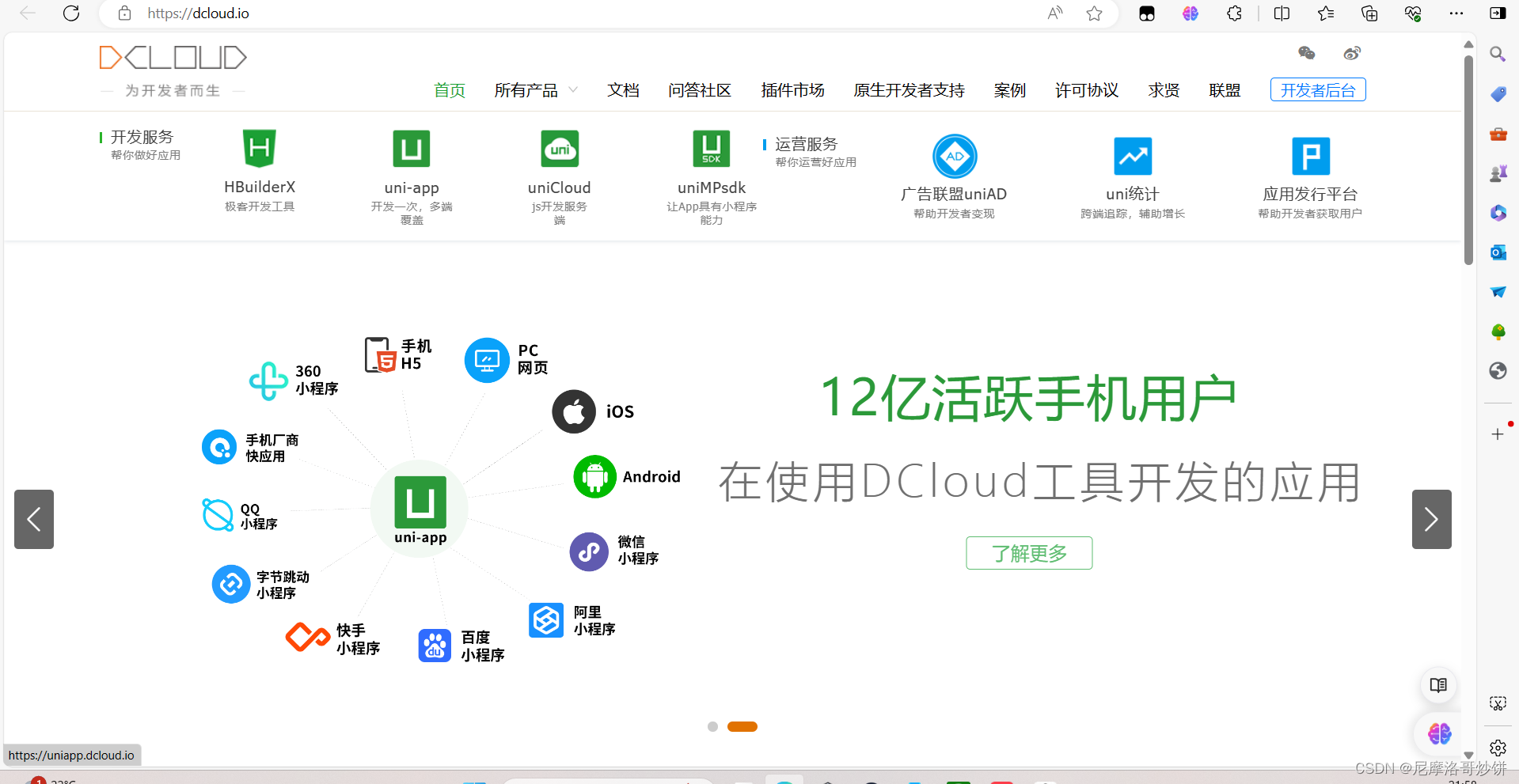Screen dimensions: 1519x784
Task: Expand the 所有产品 dropdown arrow
Action: coord(573,90)
